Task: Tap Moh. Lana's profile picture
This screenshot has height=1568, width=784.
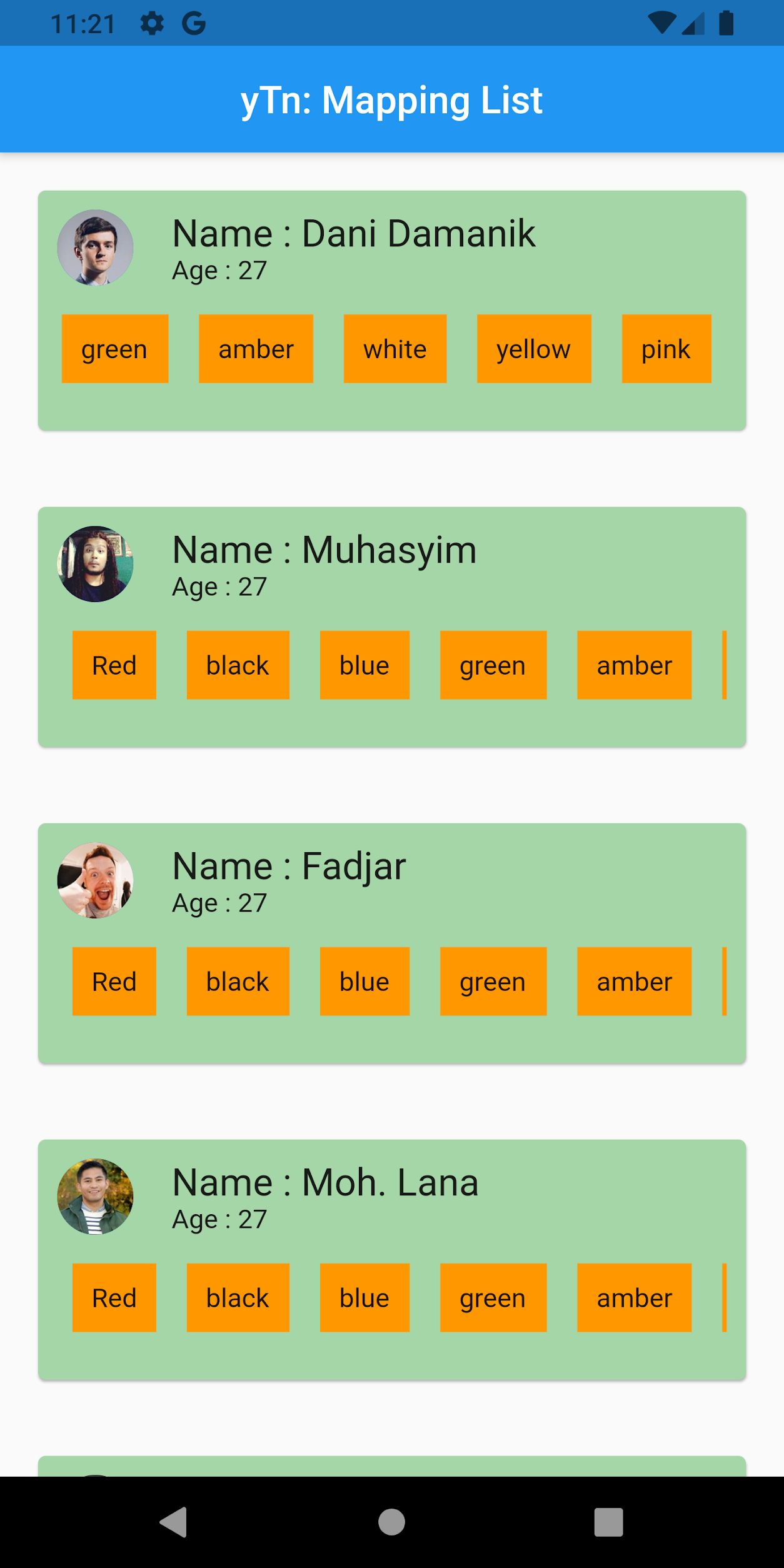Action: click(x=94, y=1195)
